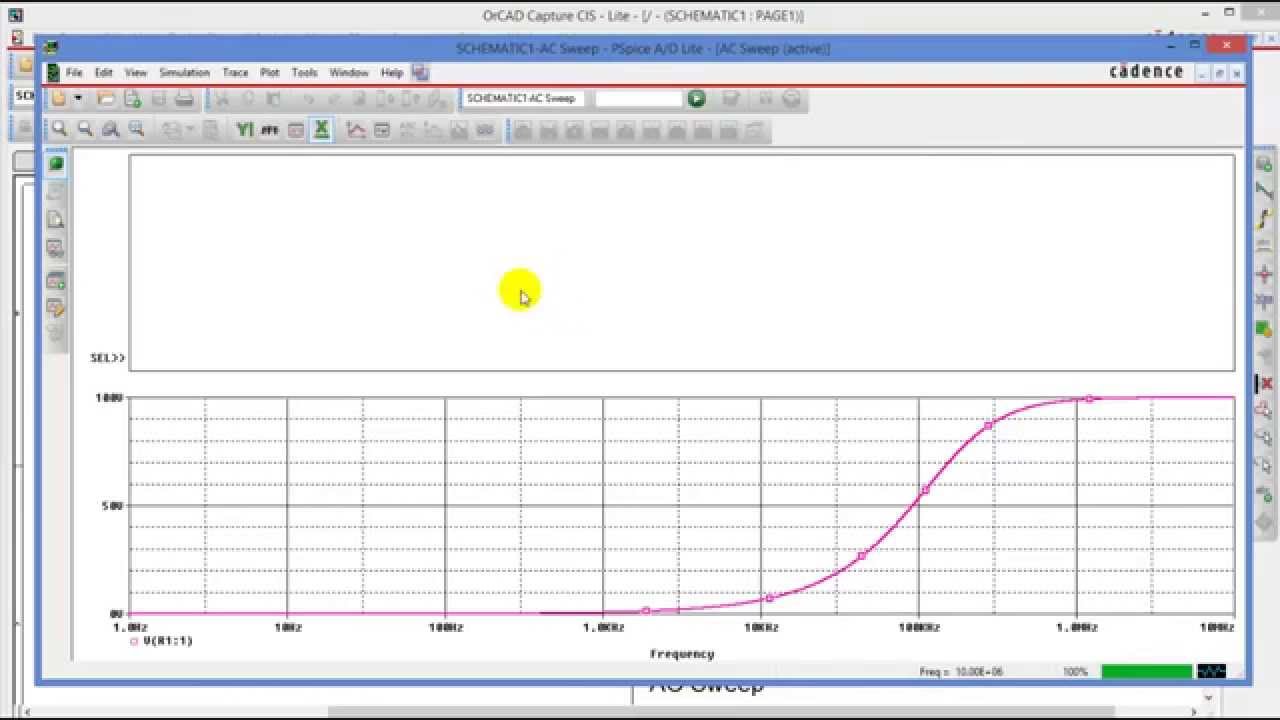Open the File menu in PSpice
Viewport: 1280px width, 720px height.
pos(74,73)
